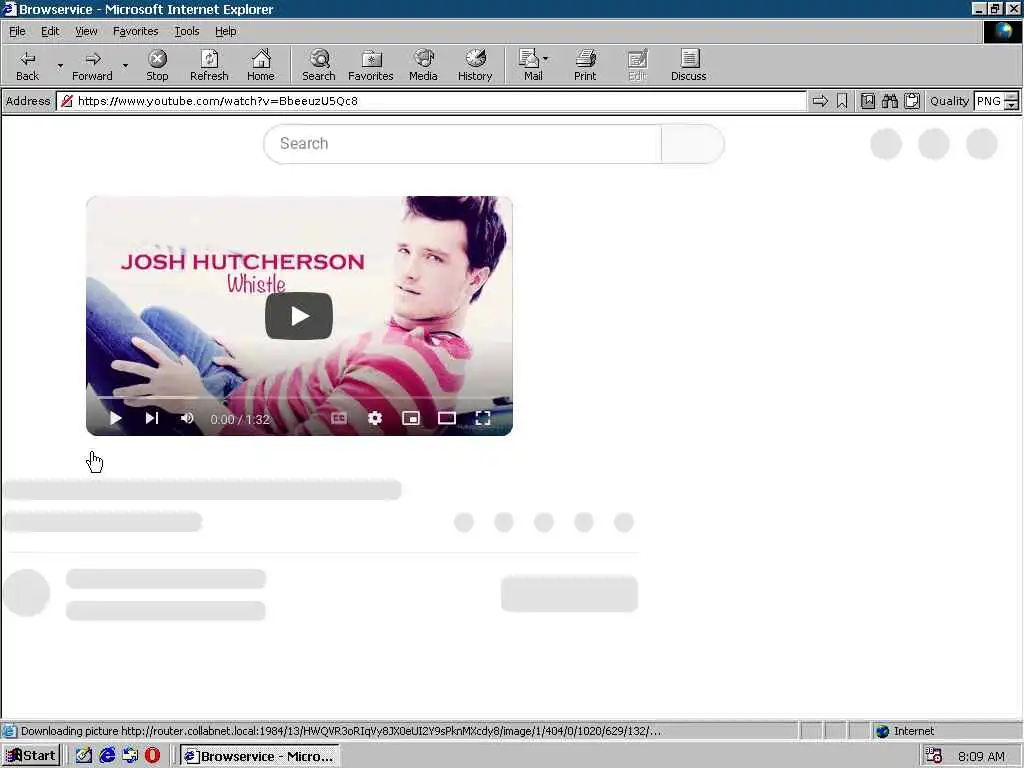Image resolution: width=1024 pixels, height=768 pixels.
Task: Click the binoculars find icon
Action: pyautogui.click(x=889, y=101)
